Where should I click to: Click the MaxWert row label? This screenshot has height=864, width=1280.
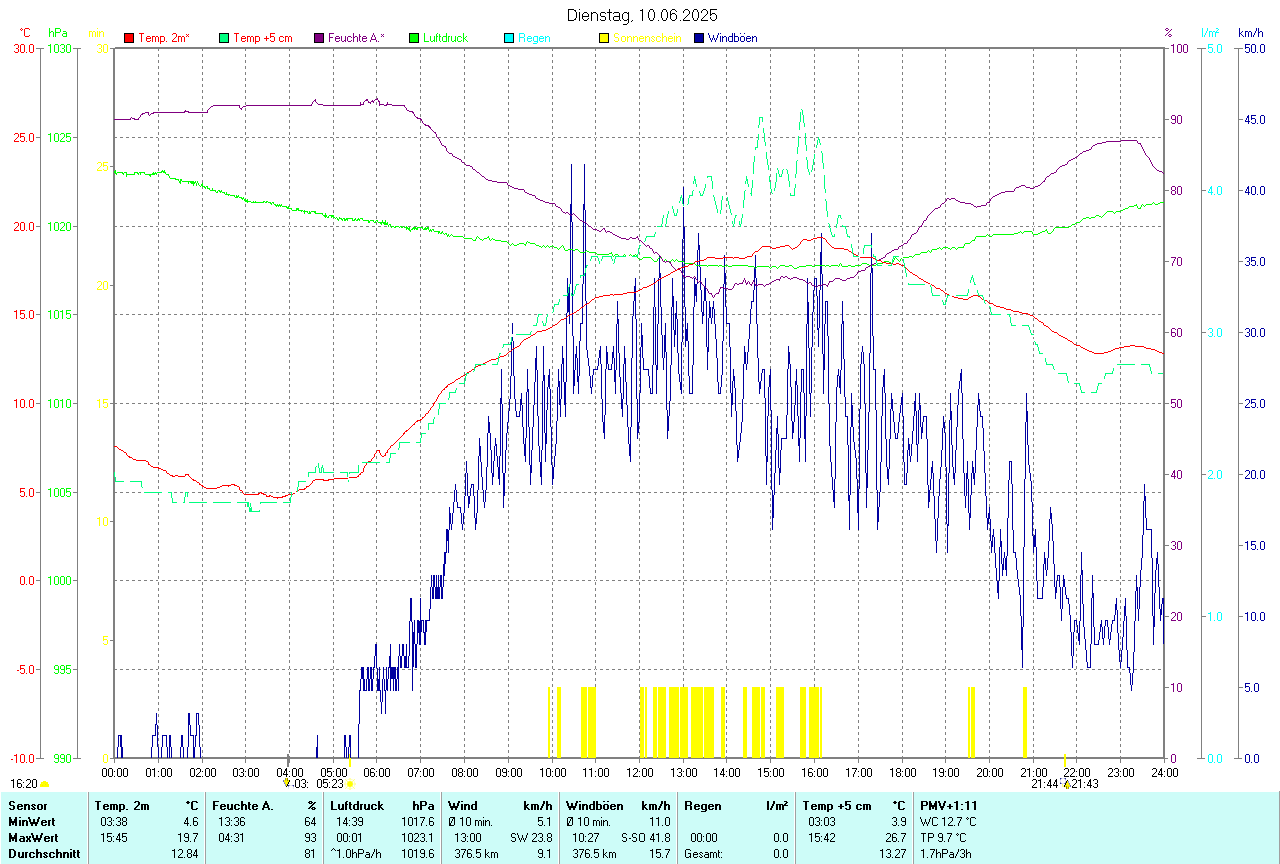click(32, 837)
